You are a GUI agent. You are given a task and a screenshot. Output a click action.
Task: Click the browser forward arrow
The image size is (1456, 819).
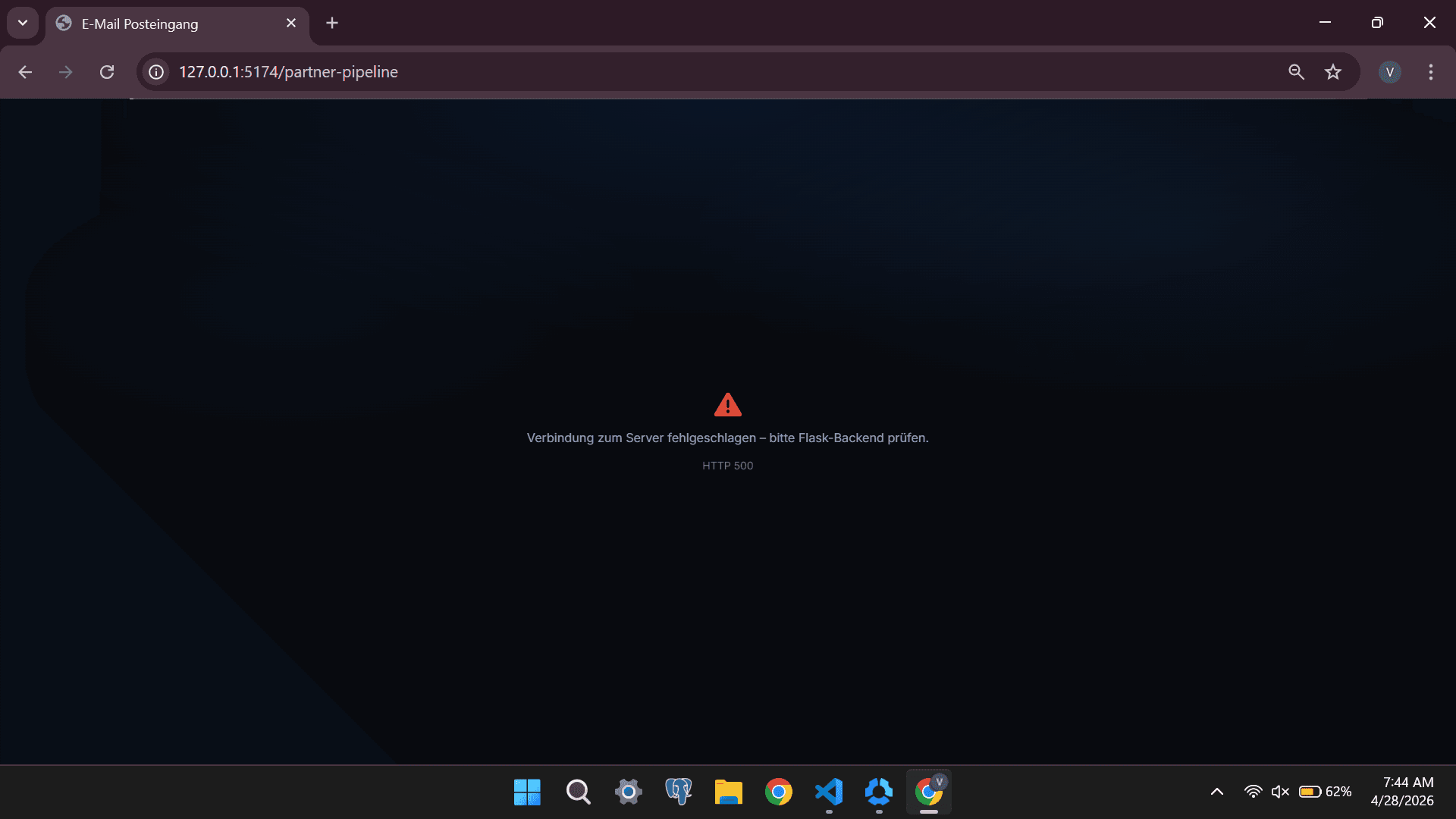click(x=66, y=72)
